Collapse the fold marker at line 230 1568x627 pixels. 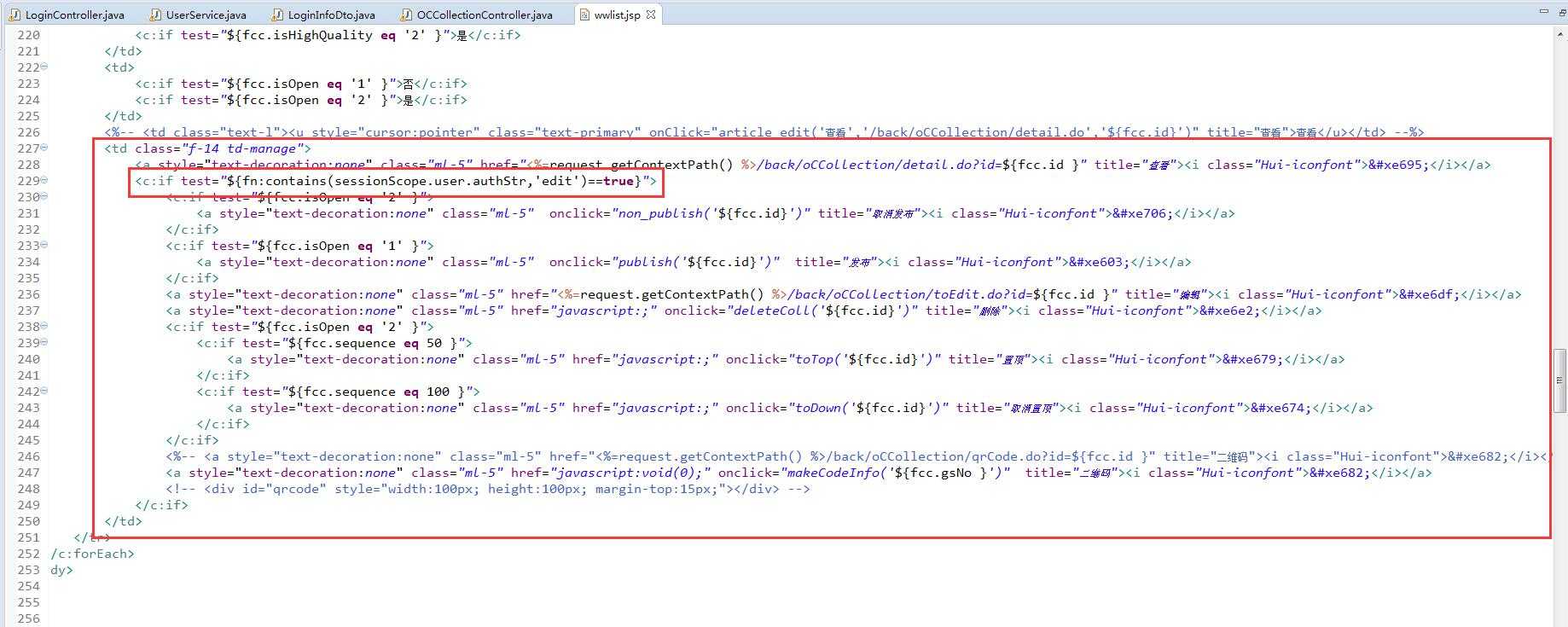point(44,196)
